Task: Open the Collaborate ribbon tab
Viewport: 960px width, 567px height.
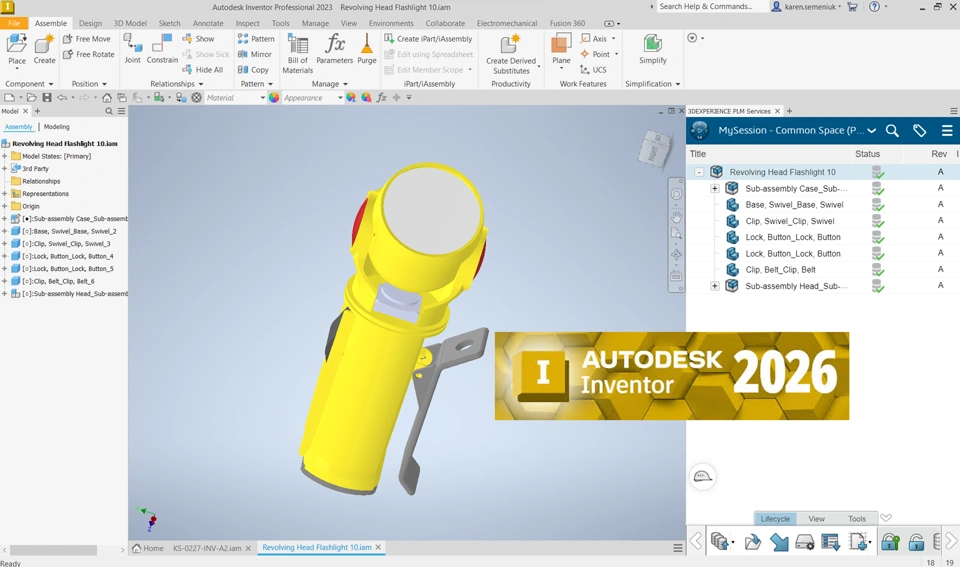Action: [445, 23]
